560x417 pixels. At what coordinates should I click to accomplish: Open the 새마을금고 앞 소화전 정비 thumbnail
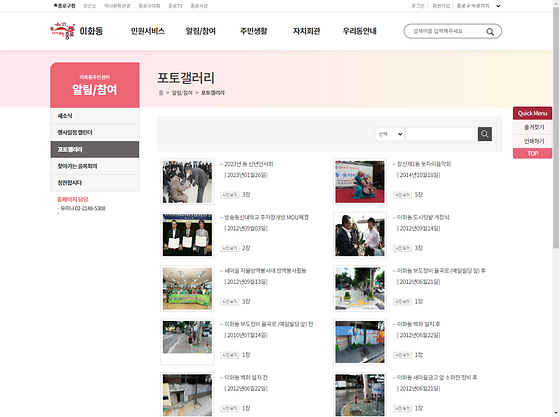(x=360, y=395)
